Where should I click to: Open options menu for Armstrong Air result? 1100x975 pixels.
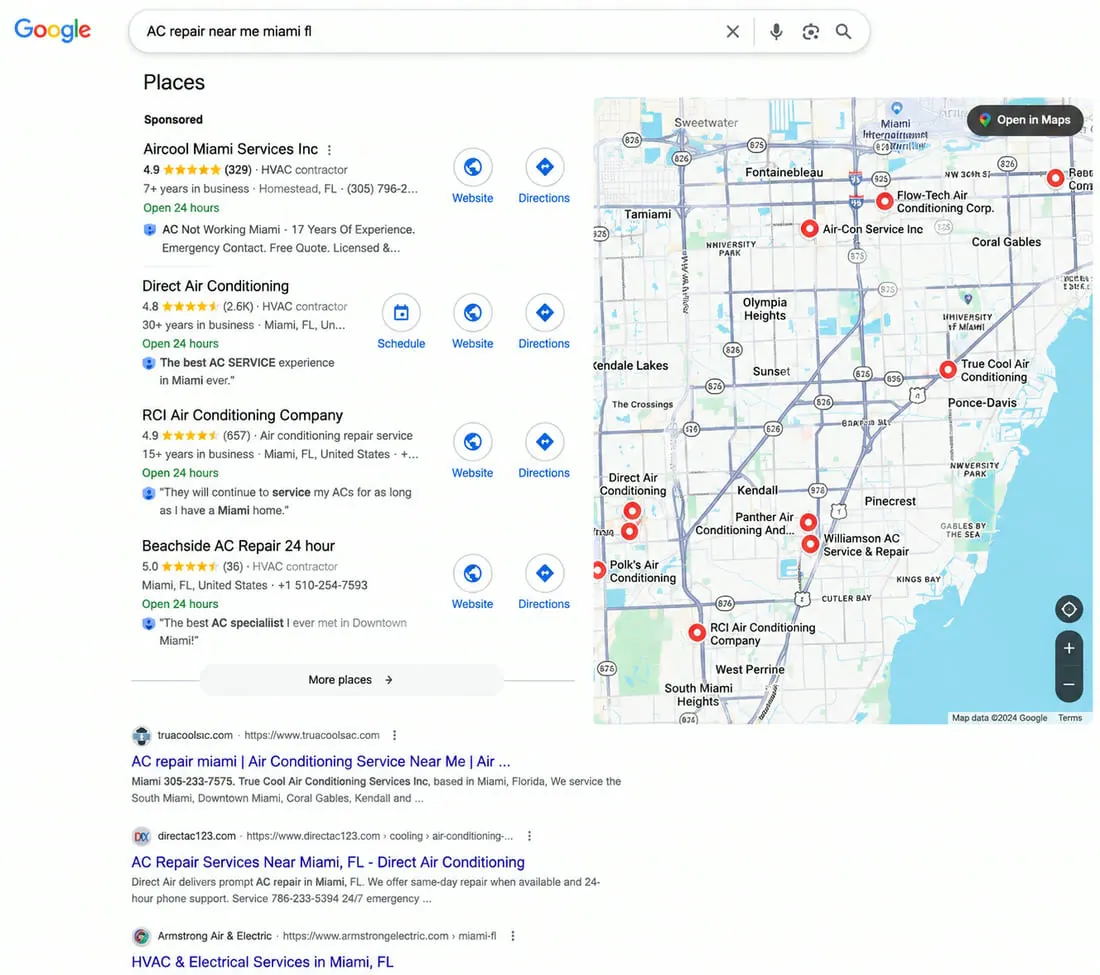513,936
